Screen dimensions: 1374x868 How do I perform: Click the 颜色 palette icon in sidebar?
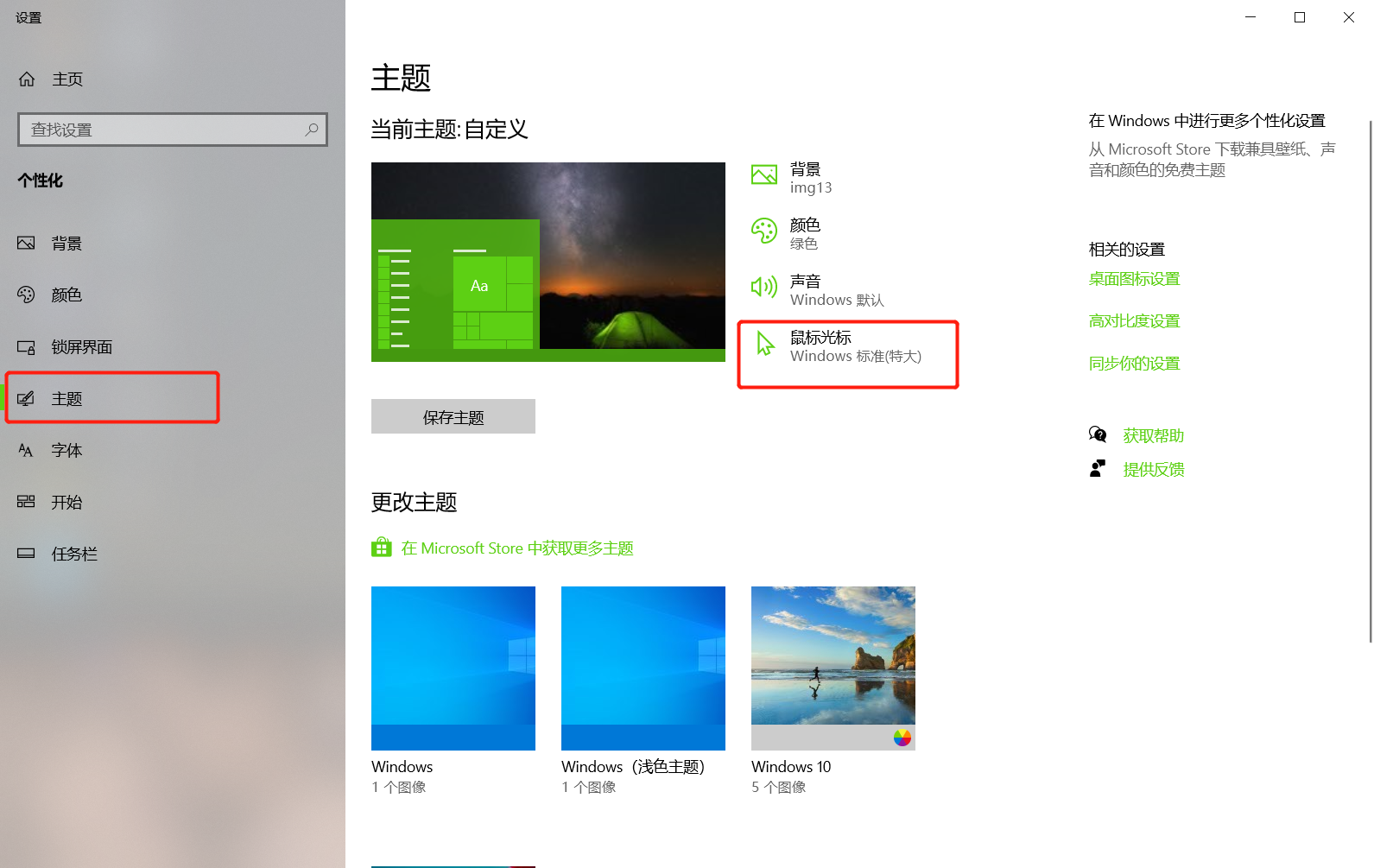(26, 295)
